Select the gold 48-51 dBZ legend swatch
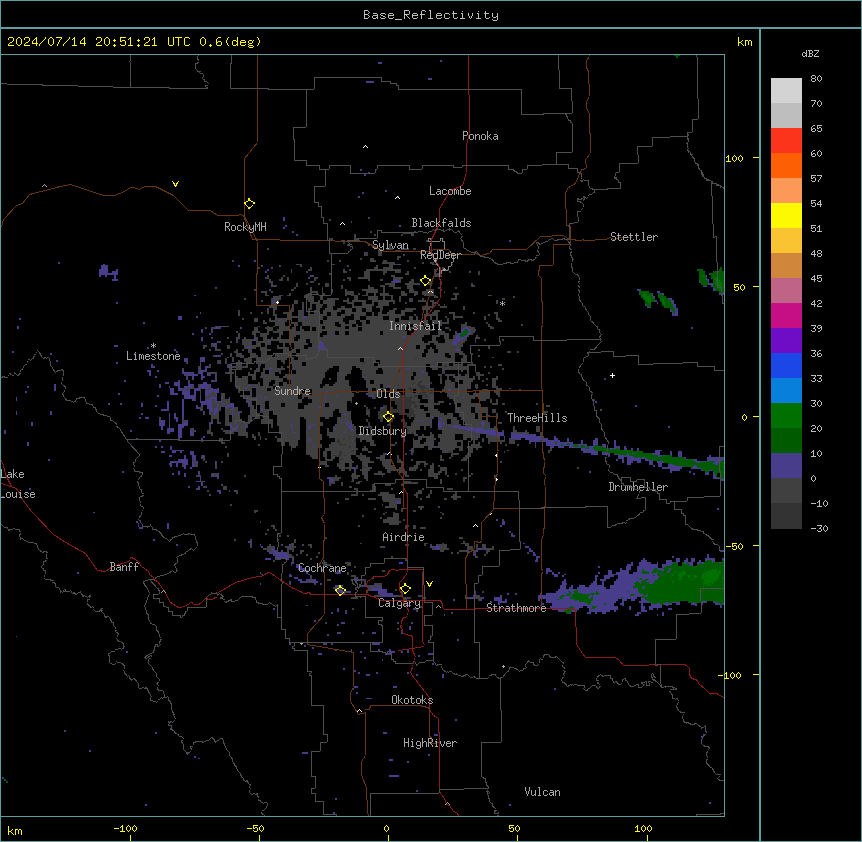 coord(786,241)
